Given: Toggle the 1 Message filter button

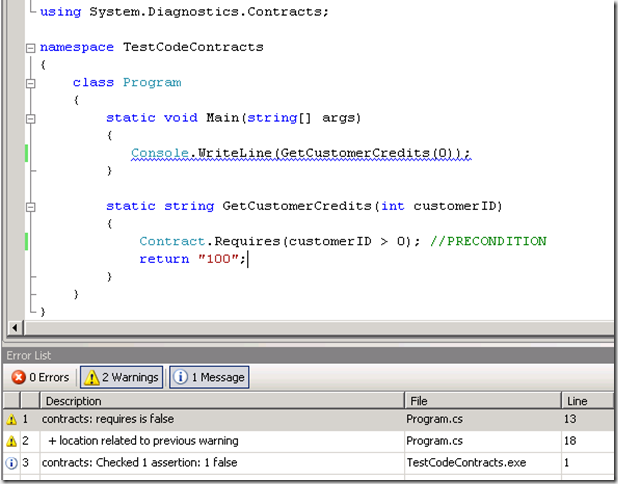Looking at the screenshot, I should click(208, 377).
